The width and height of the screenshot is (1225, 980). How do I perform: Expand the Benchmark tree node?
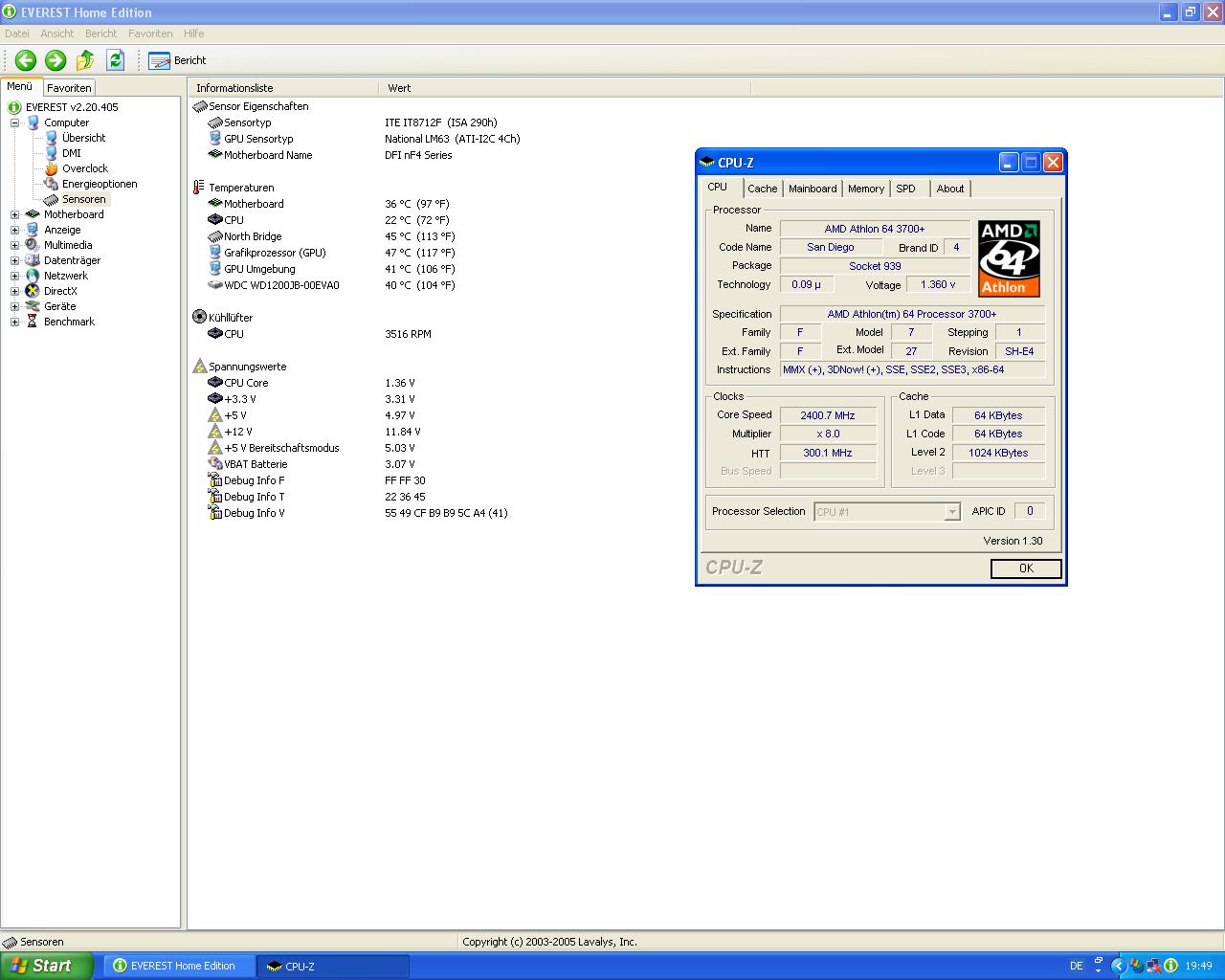[x=14, y=322]
